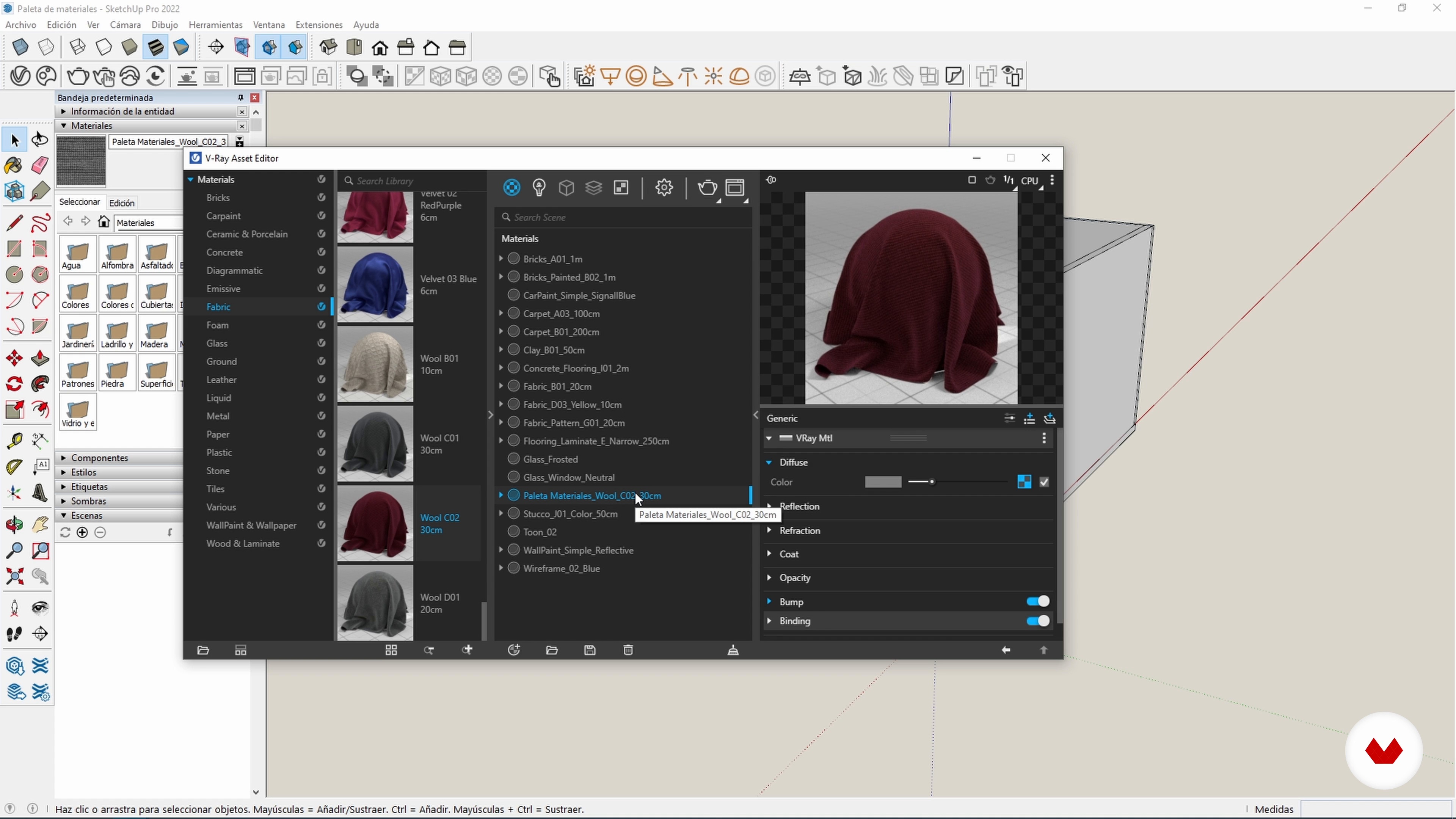The image size is (1456, 819).
Task: Click Wool B01 10cm library thumbnail
Action: pyautogui.click(x=375, y=364)
